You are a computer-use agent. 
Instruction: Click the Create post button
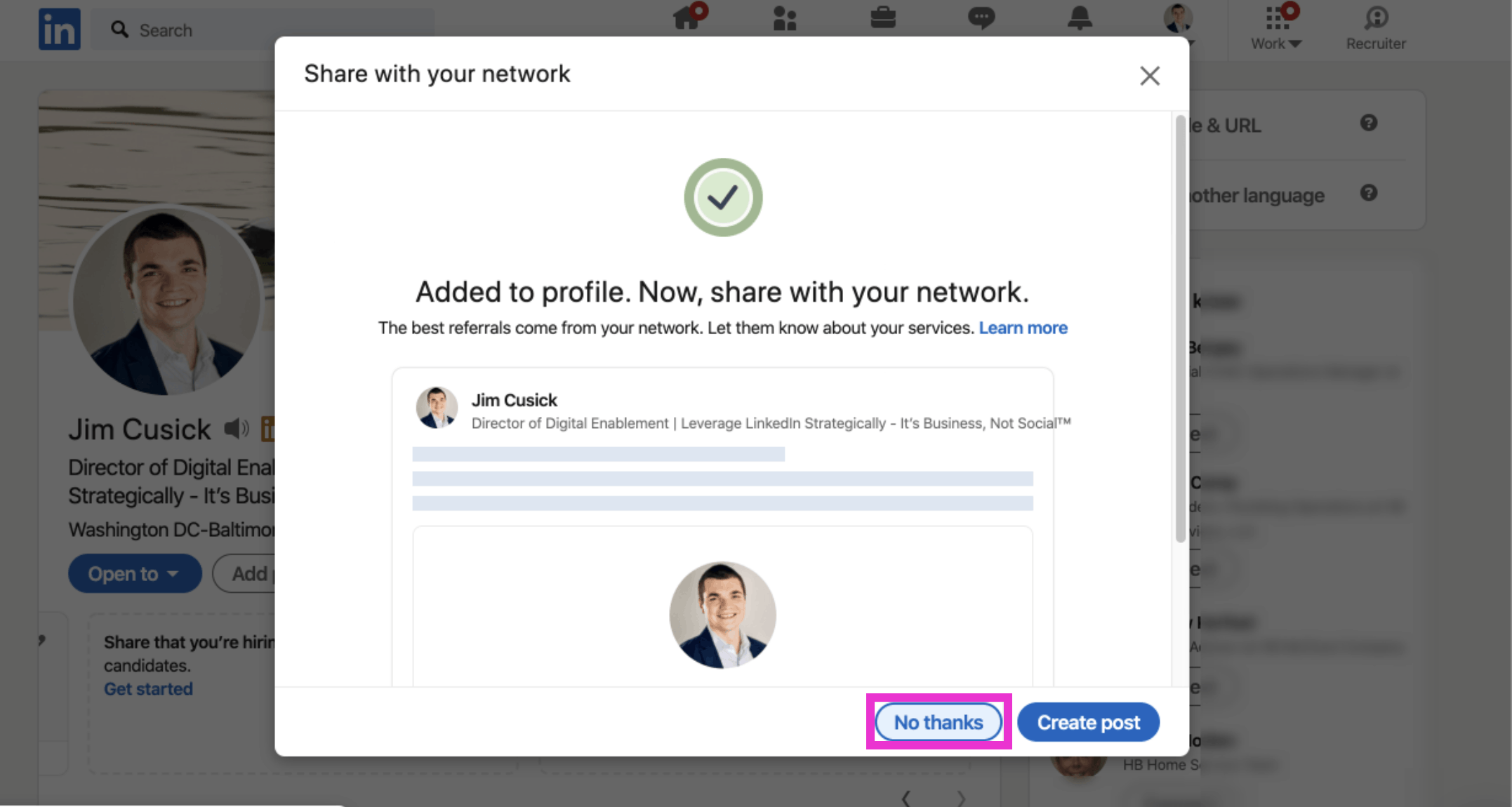coord(1088,722)
